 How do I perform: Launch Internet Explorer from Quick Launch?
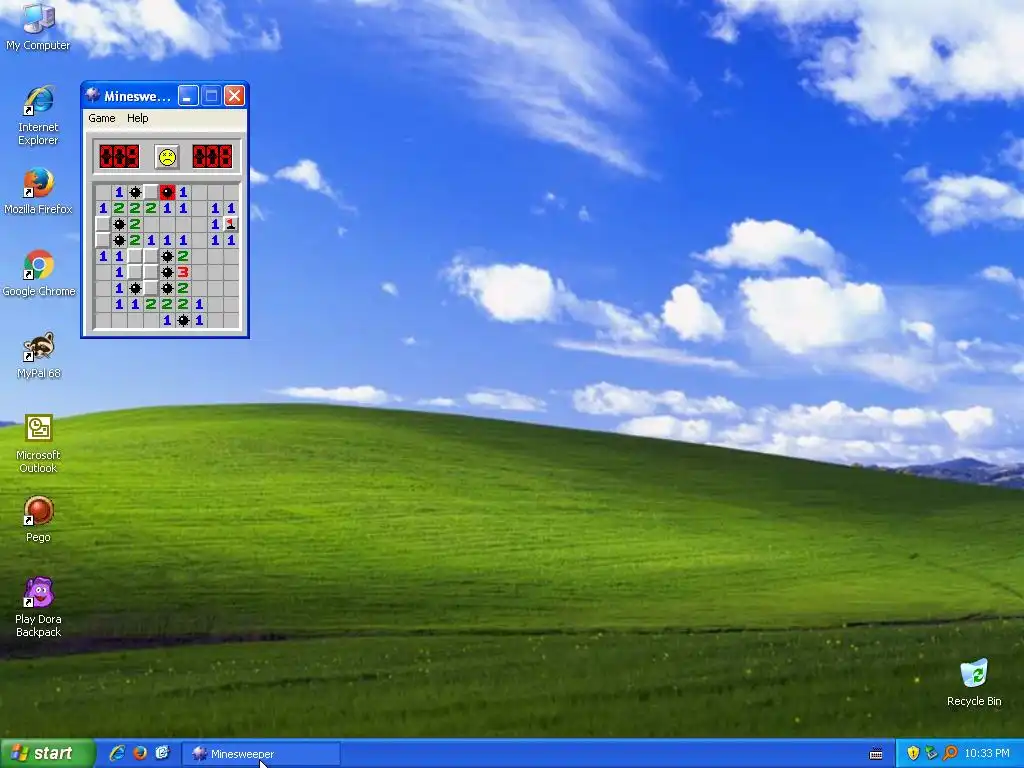pos(117,753)
